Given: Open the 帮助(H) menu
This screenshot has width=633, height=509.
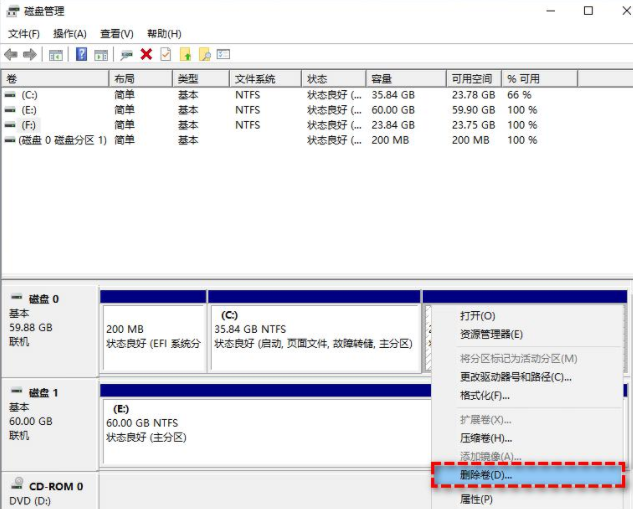Looking at the screenshot, I should [x=164, y=34].
